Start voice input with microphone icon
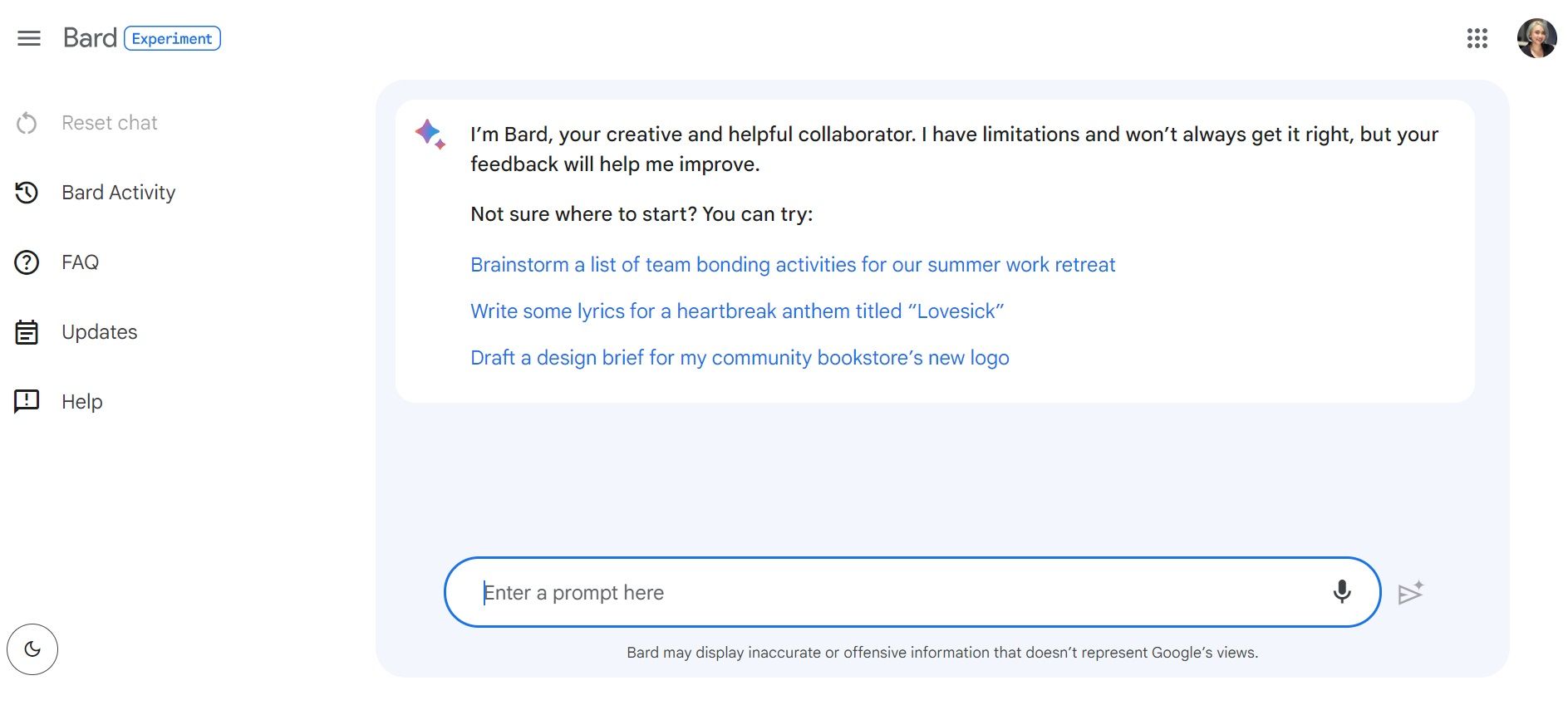 click(x=1341, y=592)
